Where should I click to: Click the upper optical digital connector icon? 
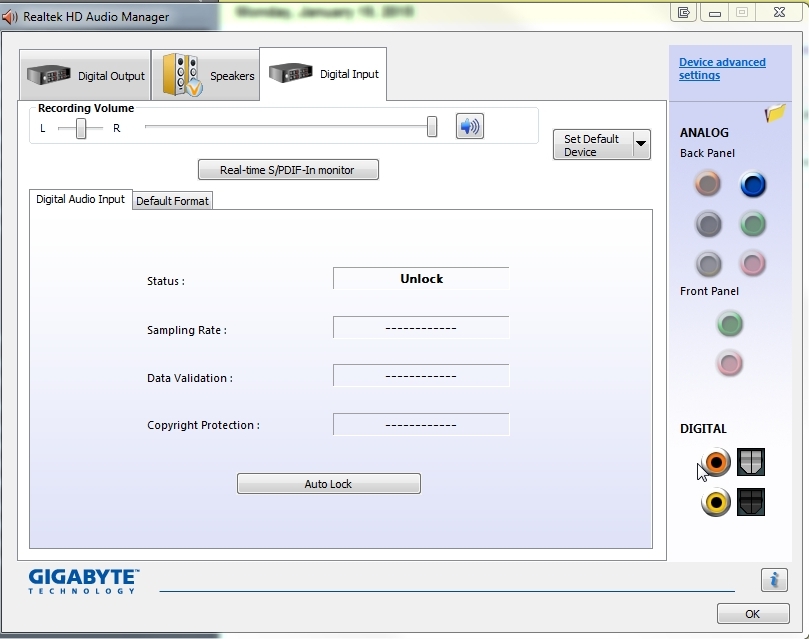[x=751, y=462]
